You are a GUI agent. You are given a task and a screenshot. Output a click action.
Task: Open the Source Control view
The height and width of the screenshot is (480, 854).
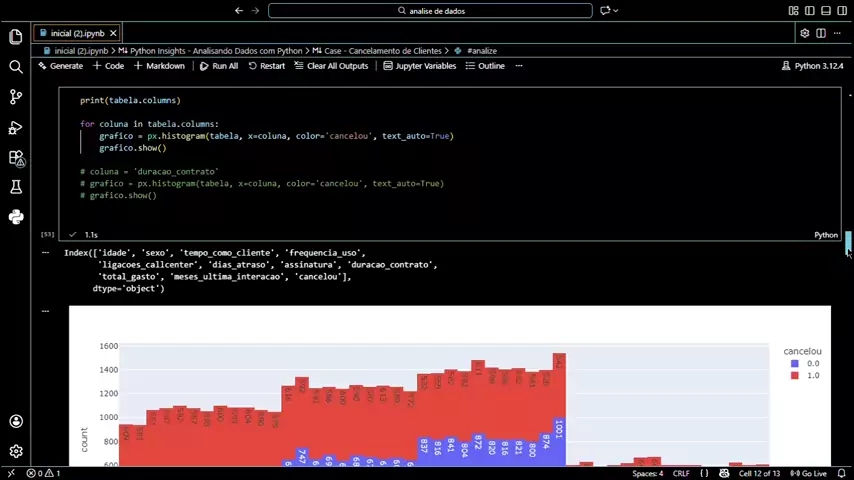coord(16,97)
